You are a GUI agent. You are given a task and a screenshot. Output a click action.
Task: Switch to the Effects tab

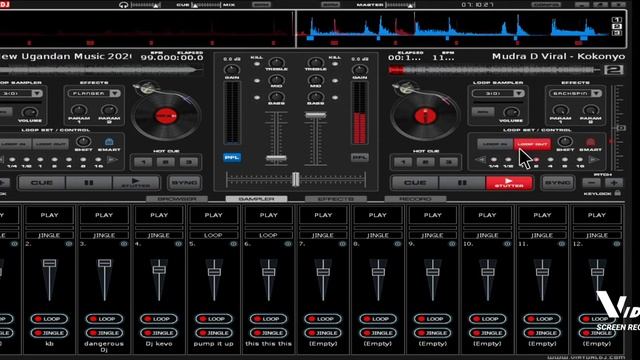pos(336,199)
